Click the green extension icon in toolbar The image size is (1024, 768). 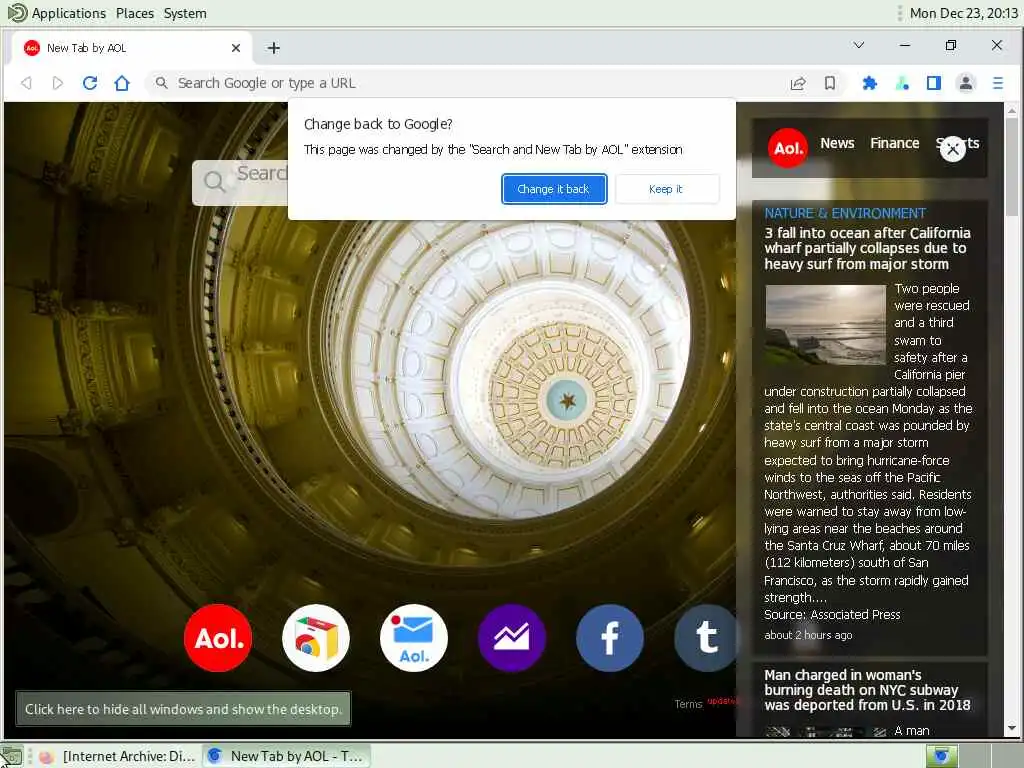902,83
